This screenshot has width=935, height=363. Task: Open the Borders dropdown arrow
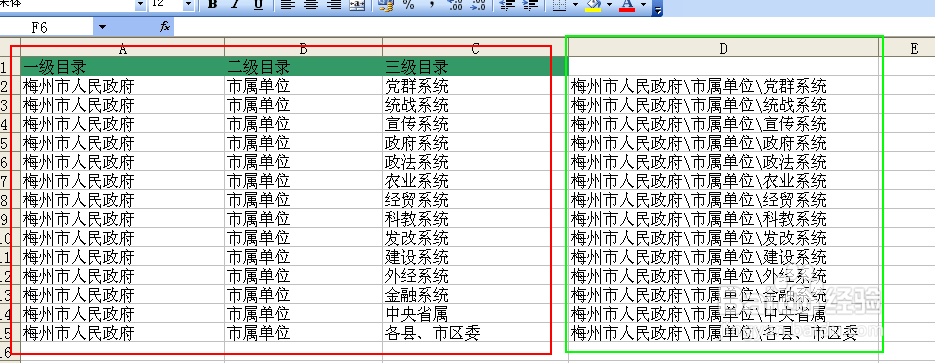[x=575, y=4]
